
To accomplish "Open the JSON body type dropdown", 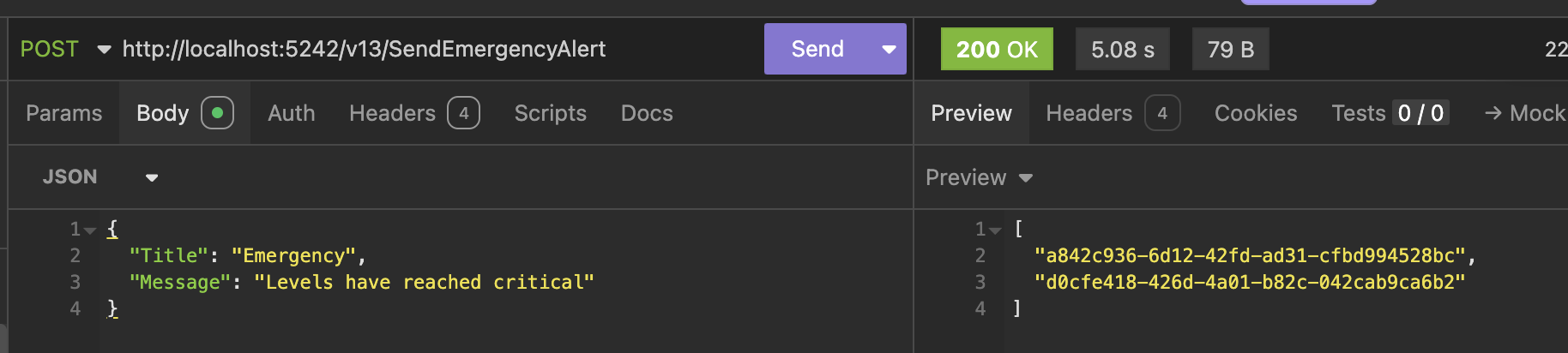I will [x=100, y=177].
